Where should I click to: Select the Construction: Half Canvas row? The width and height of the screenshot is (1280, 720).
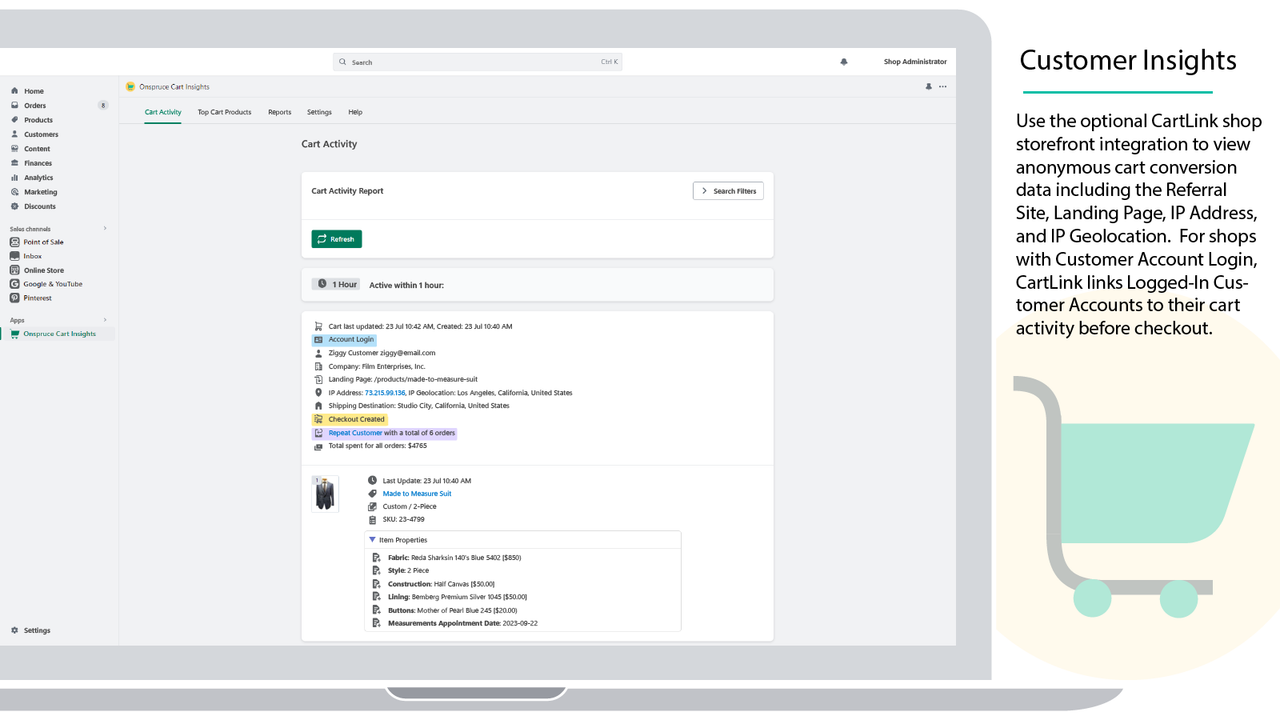coord(441,584)
